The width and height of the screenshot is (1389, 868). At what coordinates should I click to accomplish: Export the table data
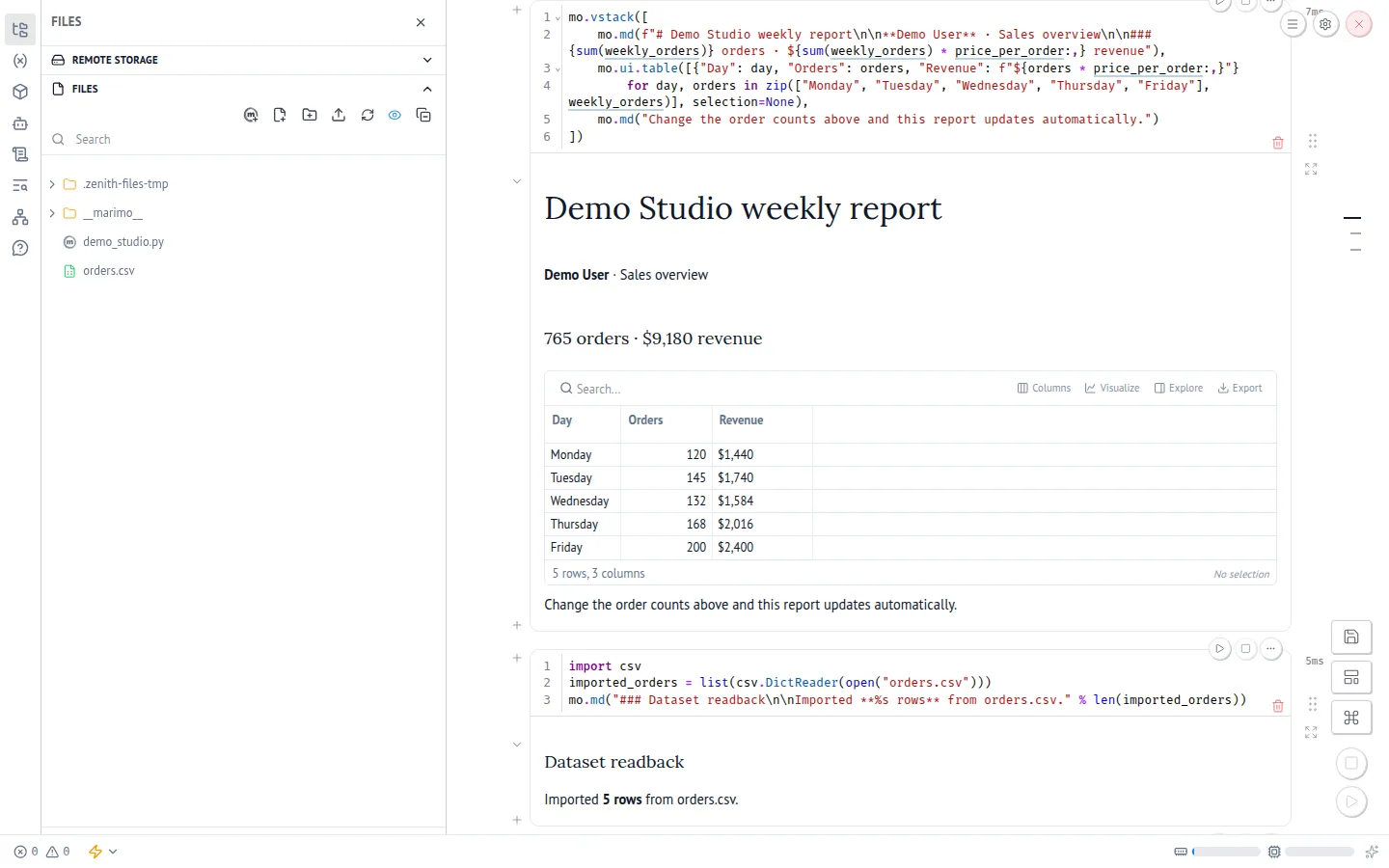pos(1239,388)
